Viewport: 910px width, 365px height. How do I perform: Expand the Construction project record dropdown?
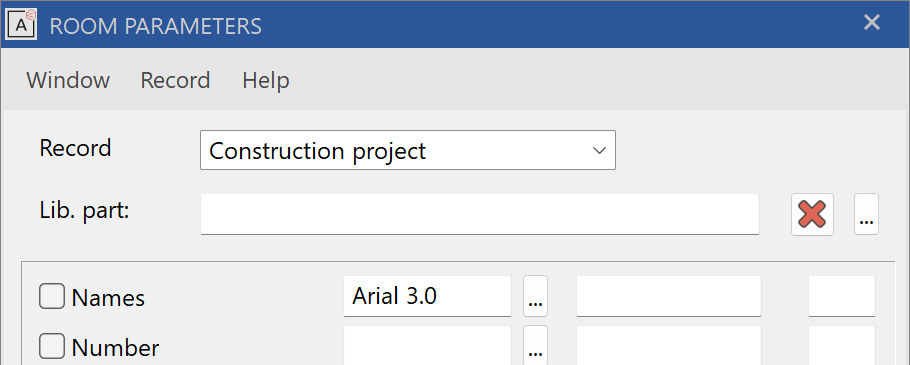(x=407, y=150)
